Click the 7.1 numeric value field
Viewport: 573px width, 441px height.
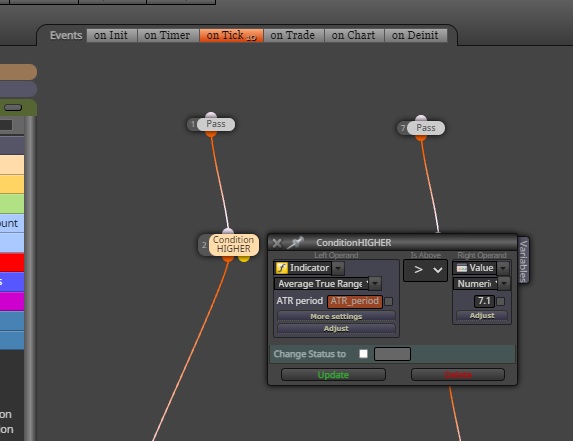[484, 301]
